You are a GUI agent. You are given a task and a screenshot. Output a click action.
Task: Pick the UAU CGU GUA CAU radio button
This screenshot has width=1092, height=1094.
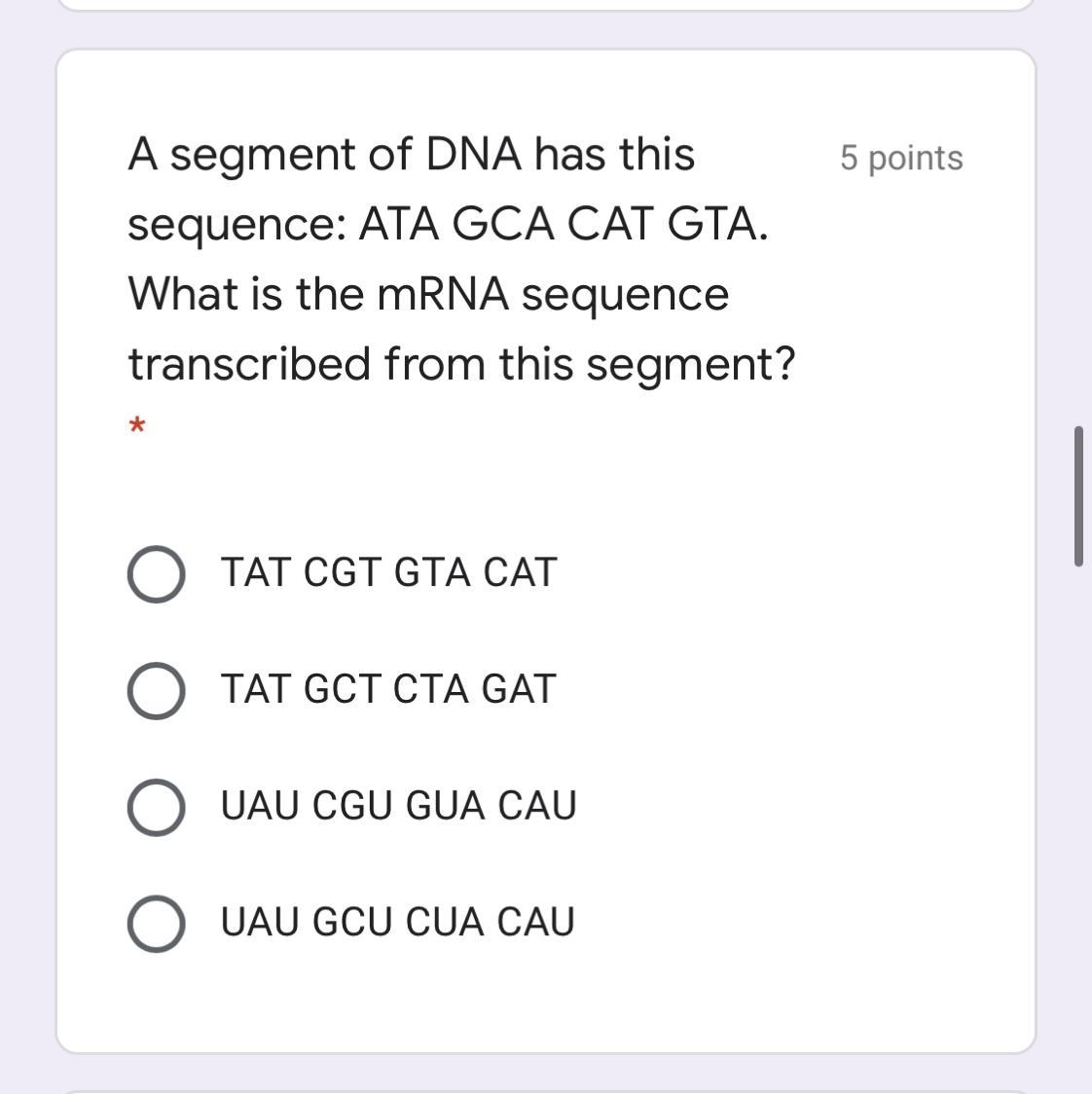[156, 807]
